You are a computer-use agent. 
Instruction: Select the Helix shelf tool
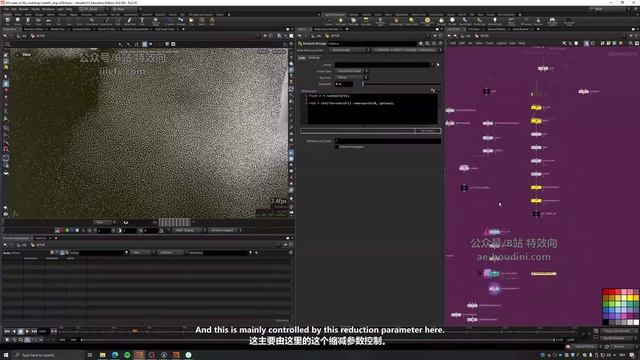[212, 21]
